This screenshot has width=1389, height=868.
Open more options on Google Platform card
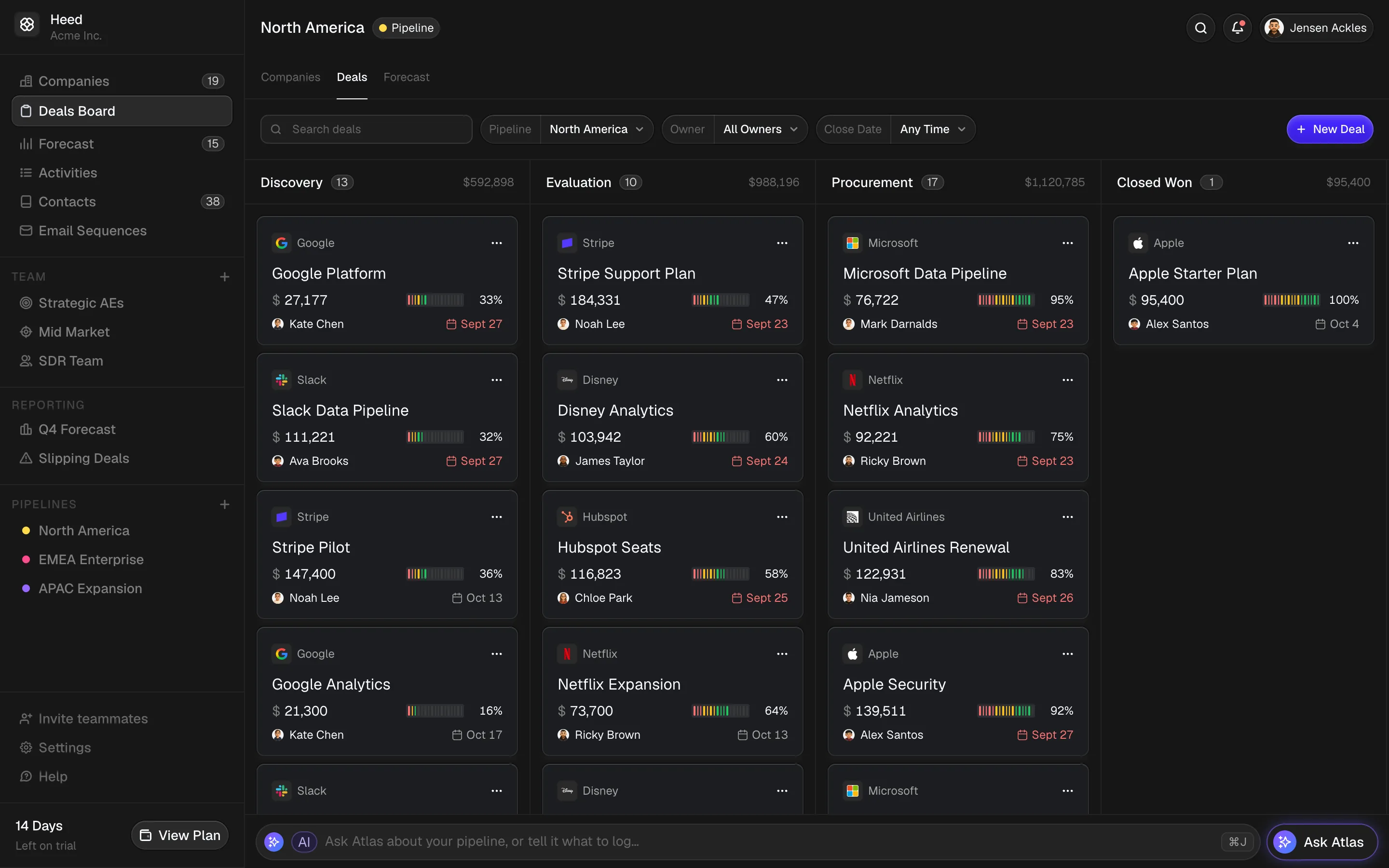pyautogui.click(x=496, y=243)
